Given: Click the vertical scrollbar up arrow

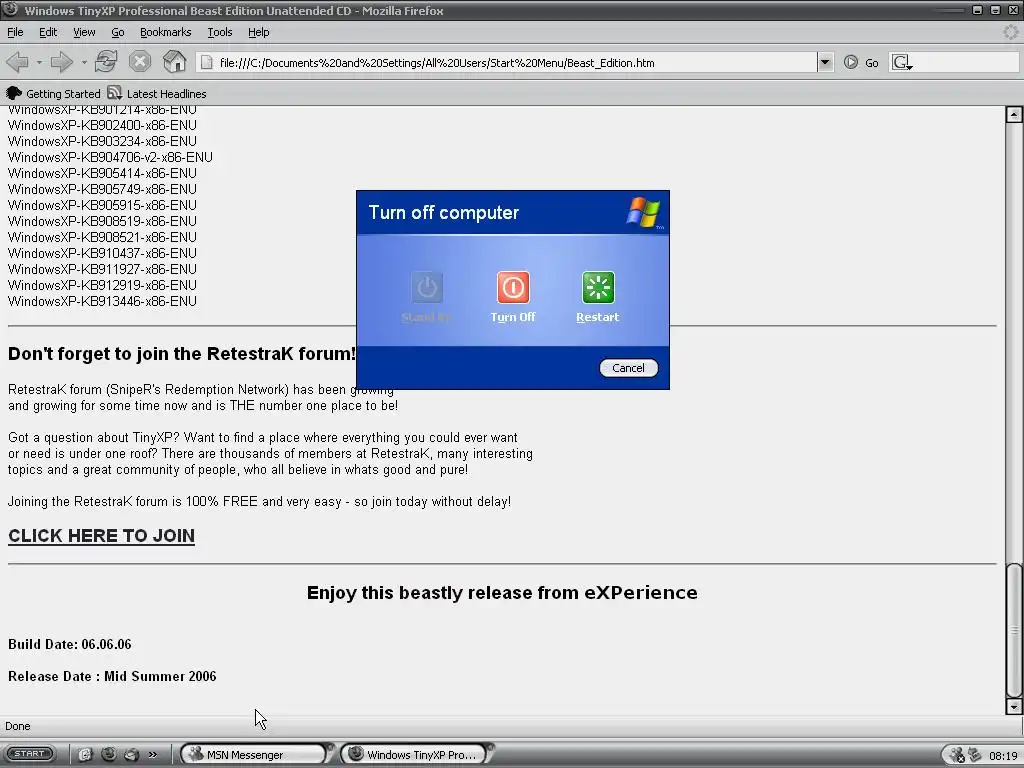Looking at the screenshot, I should [1014, 114].
